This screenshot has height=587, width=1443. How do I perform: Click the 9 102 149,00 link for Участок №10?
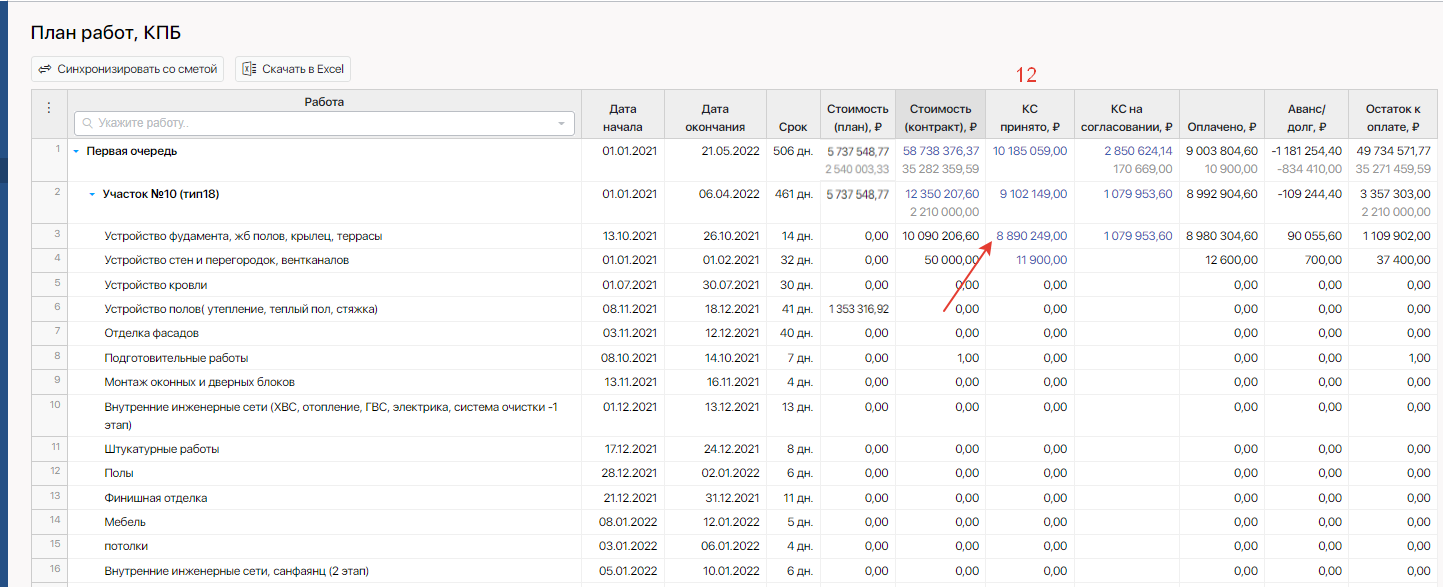(1032, 194)
